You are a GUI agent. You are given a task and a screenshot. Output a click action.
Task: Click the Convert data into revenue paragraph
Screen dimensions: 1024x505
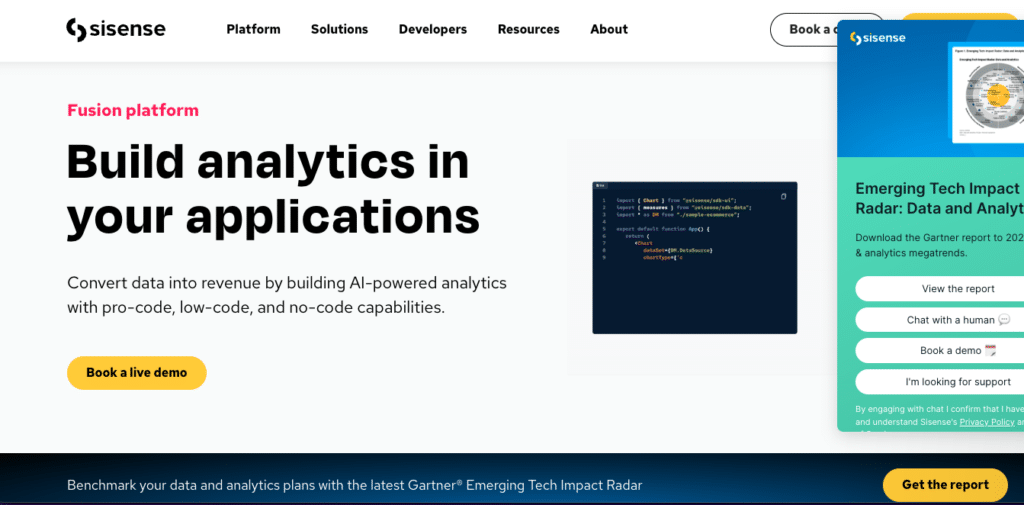(287, 295)
